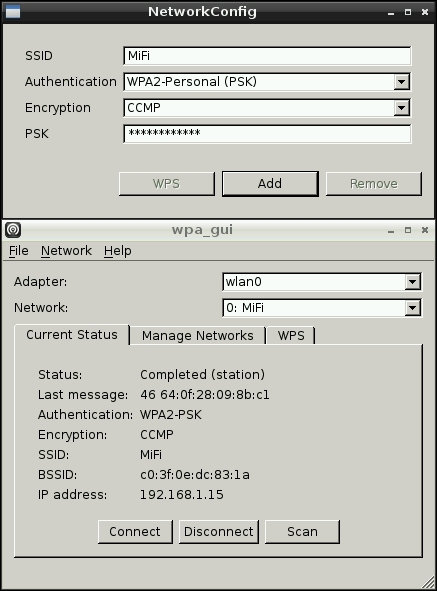
Task: Click the NetworkConfig window menu icon
Action: (13, 12)
